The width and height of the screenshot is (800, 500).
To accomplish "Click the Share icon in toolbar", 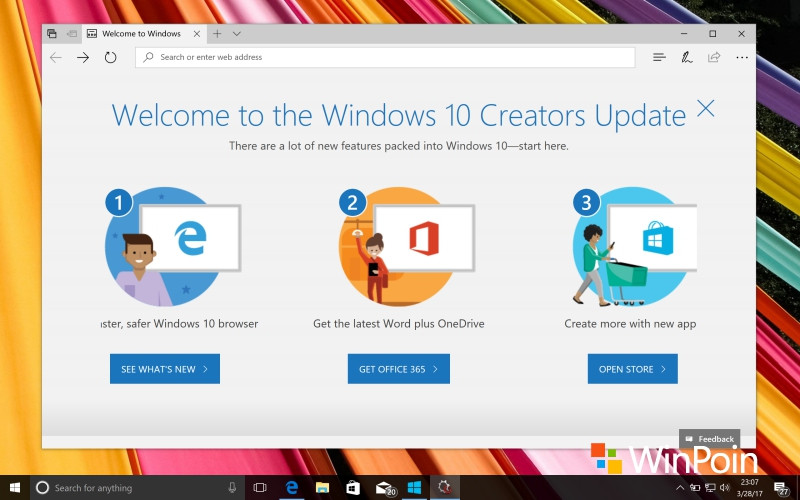I will coord(714,57).
